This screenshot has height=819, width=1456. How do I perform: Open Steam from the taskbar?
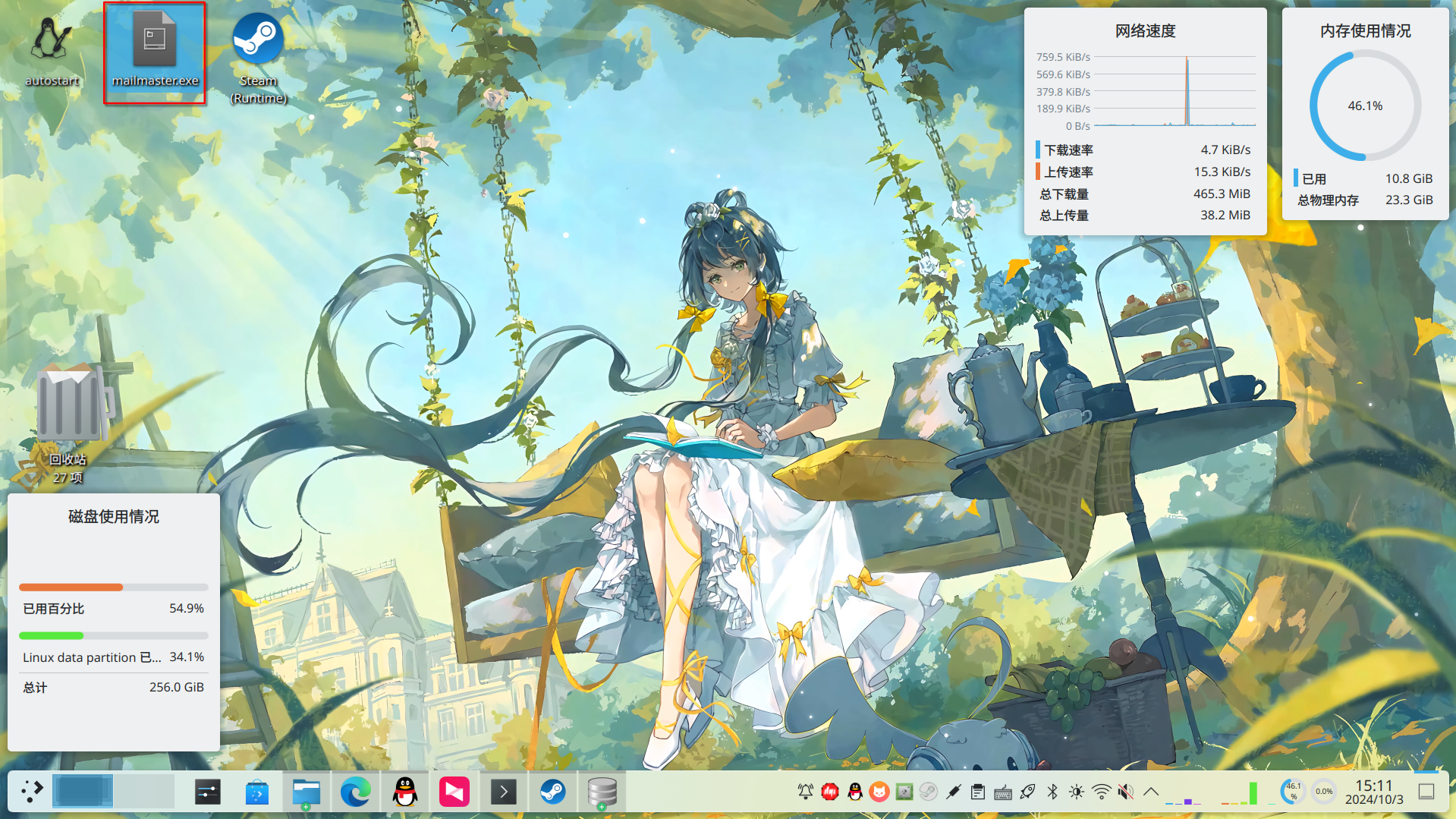(x=553, y=792)
